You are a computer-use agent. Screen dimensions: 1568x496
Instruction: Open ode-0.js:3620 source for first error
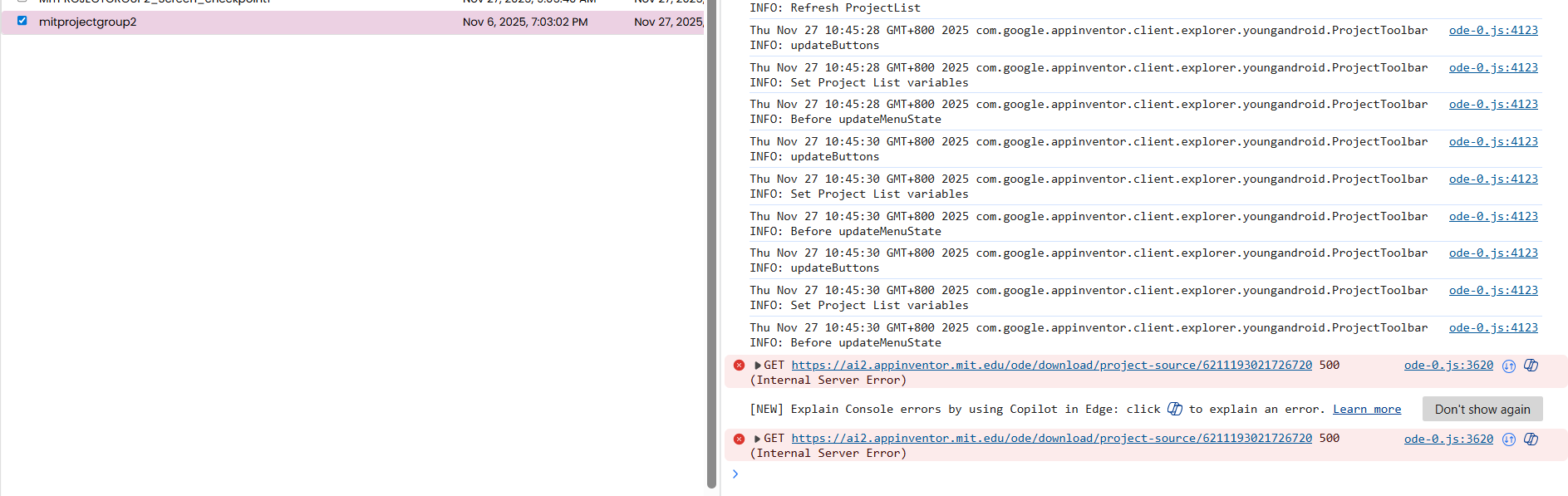(x=1448, y=366)
